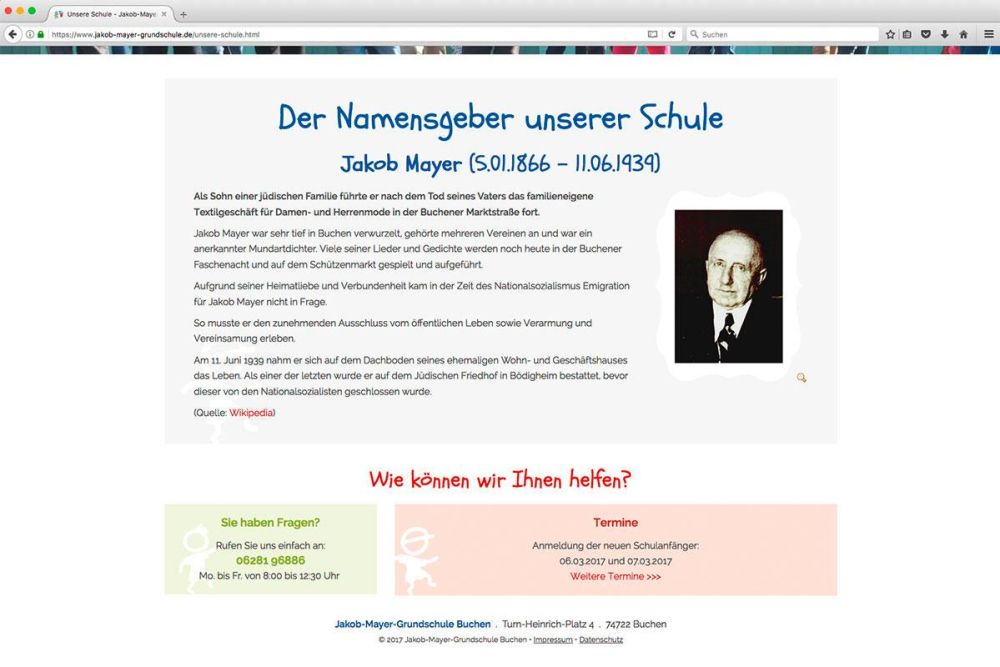Save the page to Pocket
Image resolution: width=1000 pixels, height=667 pixels.
925,33
